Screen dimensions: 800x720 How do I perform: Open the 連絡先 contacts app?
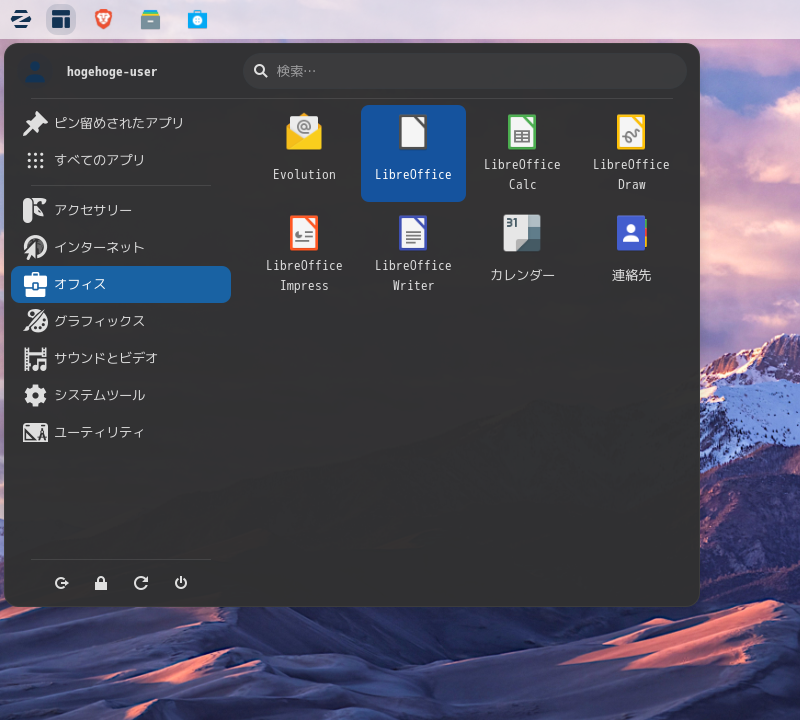coord(631,254)
